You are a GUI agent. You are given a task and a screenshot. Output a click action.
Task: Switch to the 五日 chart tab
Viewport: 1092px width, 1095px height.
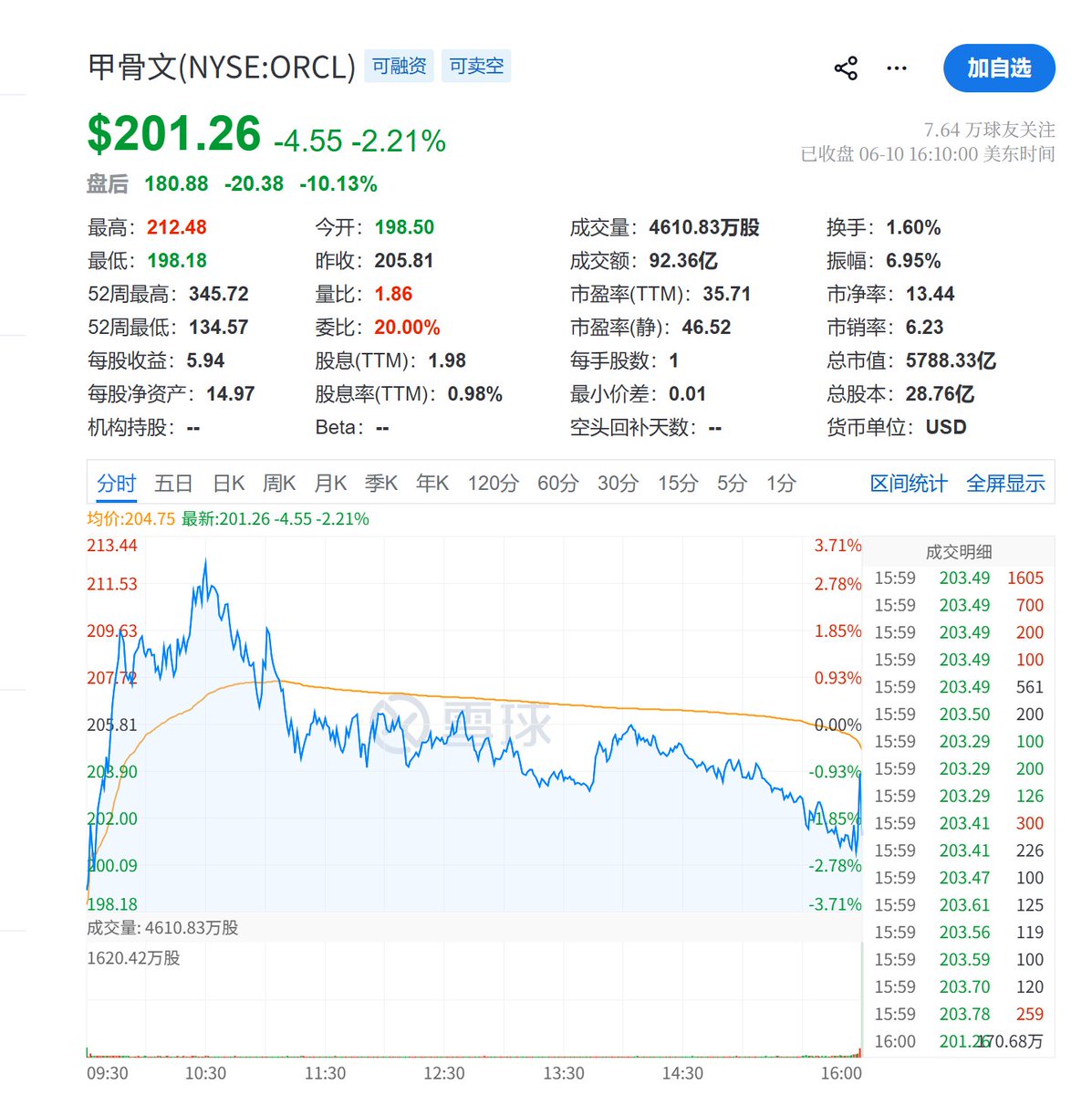click(x=173, y=483)
